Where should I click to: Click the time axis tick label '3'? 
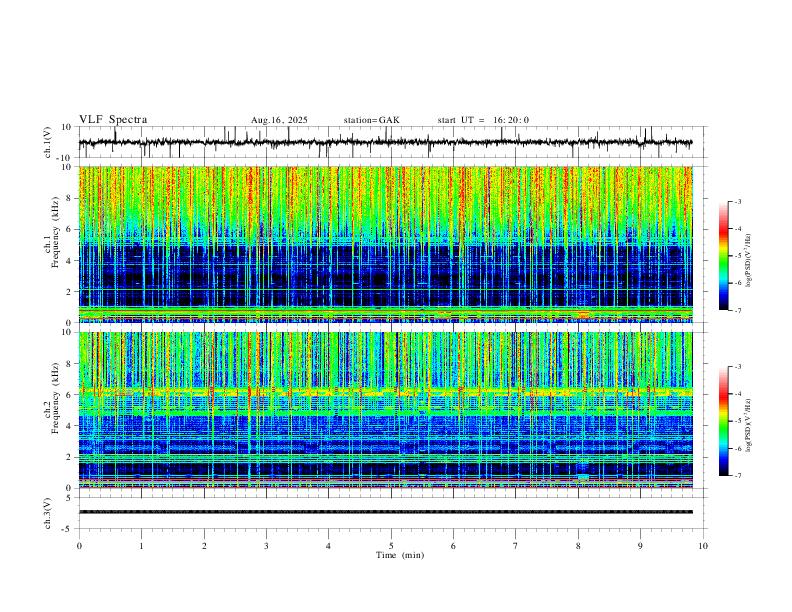[x=266, y=546]
